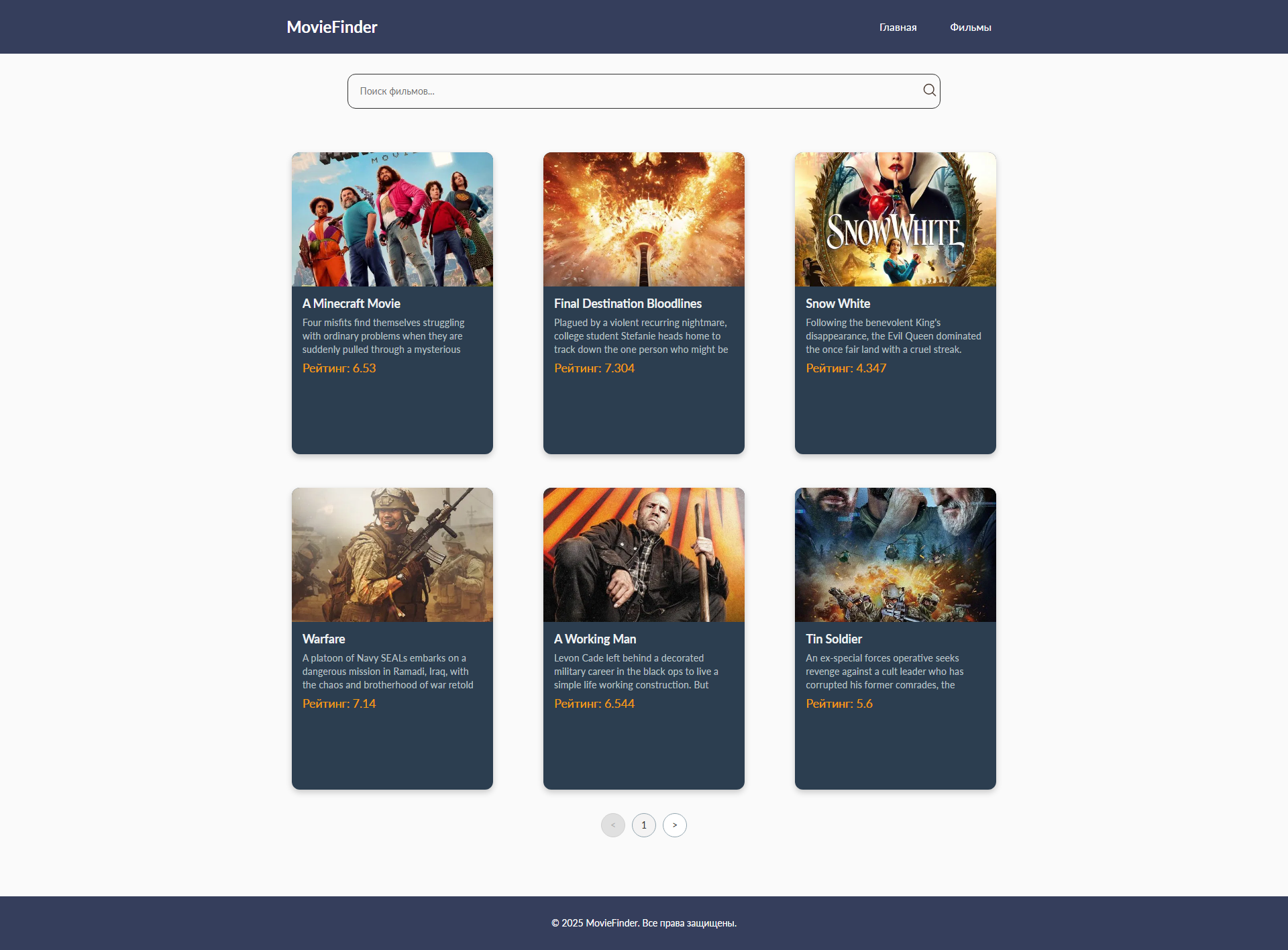Click the search magnifier icon
The image size is (1288, 950).
(929, 90)
